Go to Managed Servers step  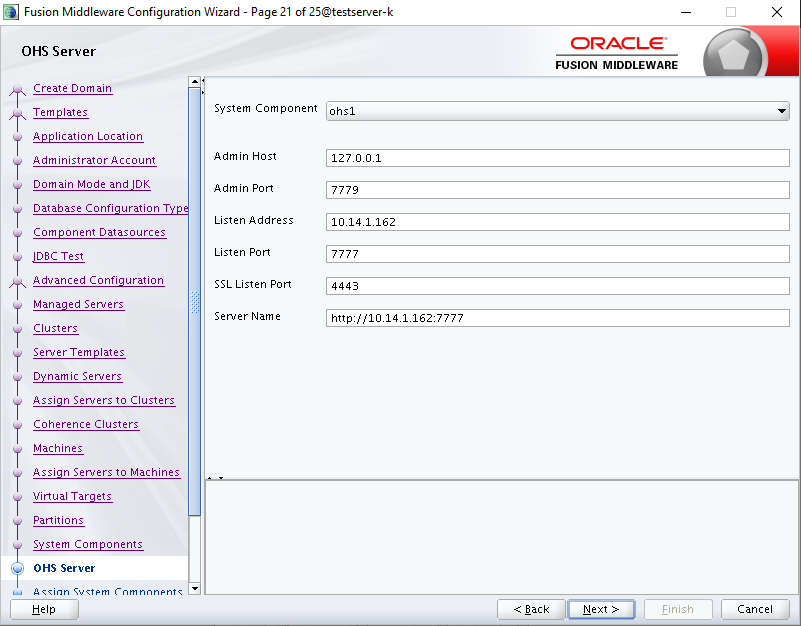[78, 305]
